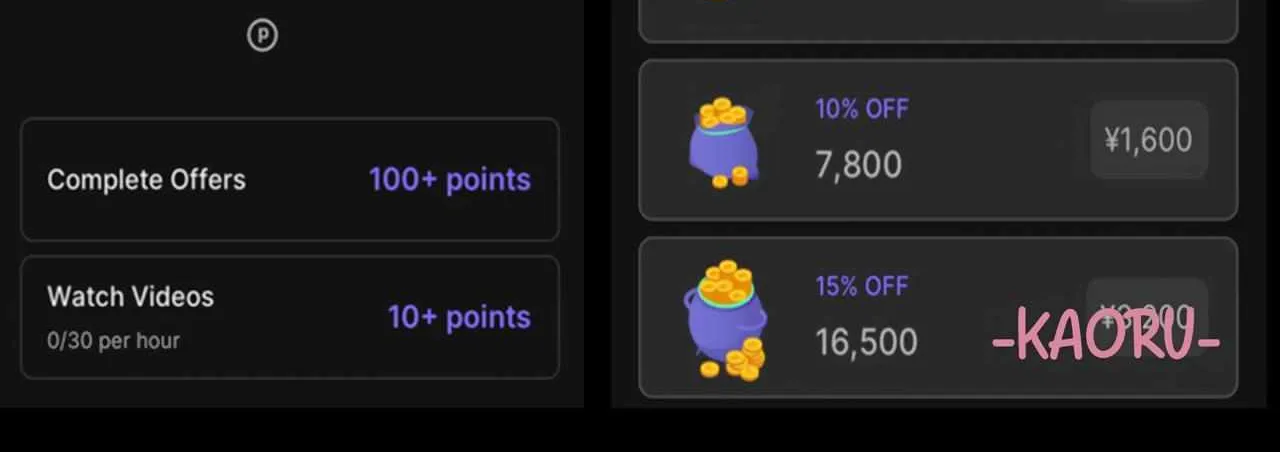Viewport: 1280px width, 452px height.
Task: Select the purple coin bag icon
Action: click(724, 142)
